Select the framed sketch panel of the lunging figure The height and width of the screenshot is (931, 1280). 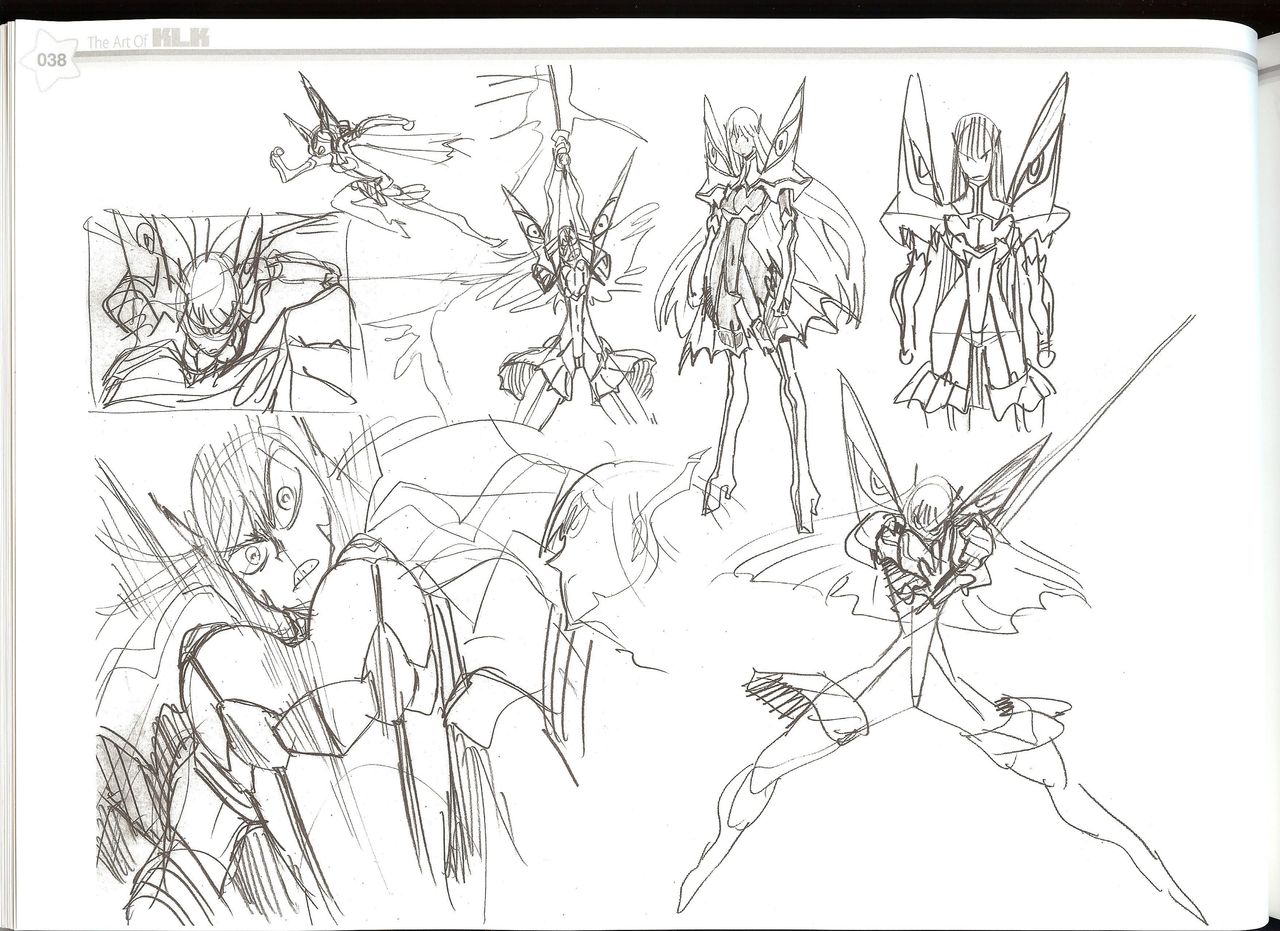220,309
